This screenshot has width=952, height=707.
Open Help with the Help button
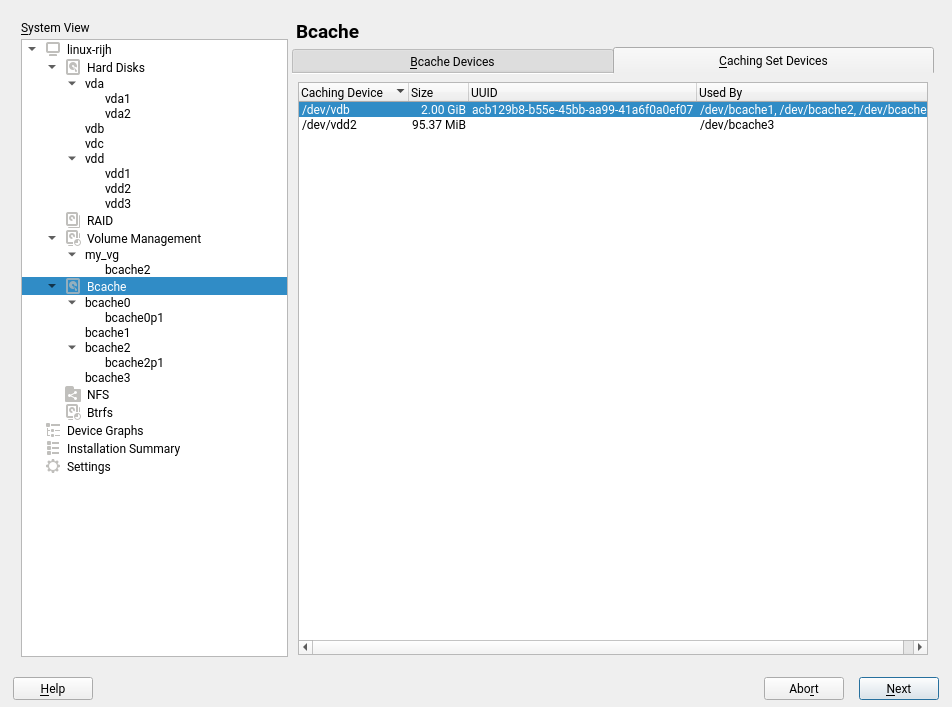click(x=53, y=689)
